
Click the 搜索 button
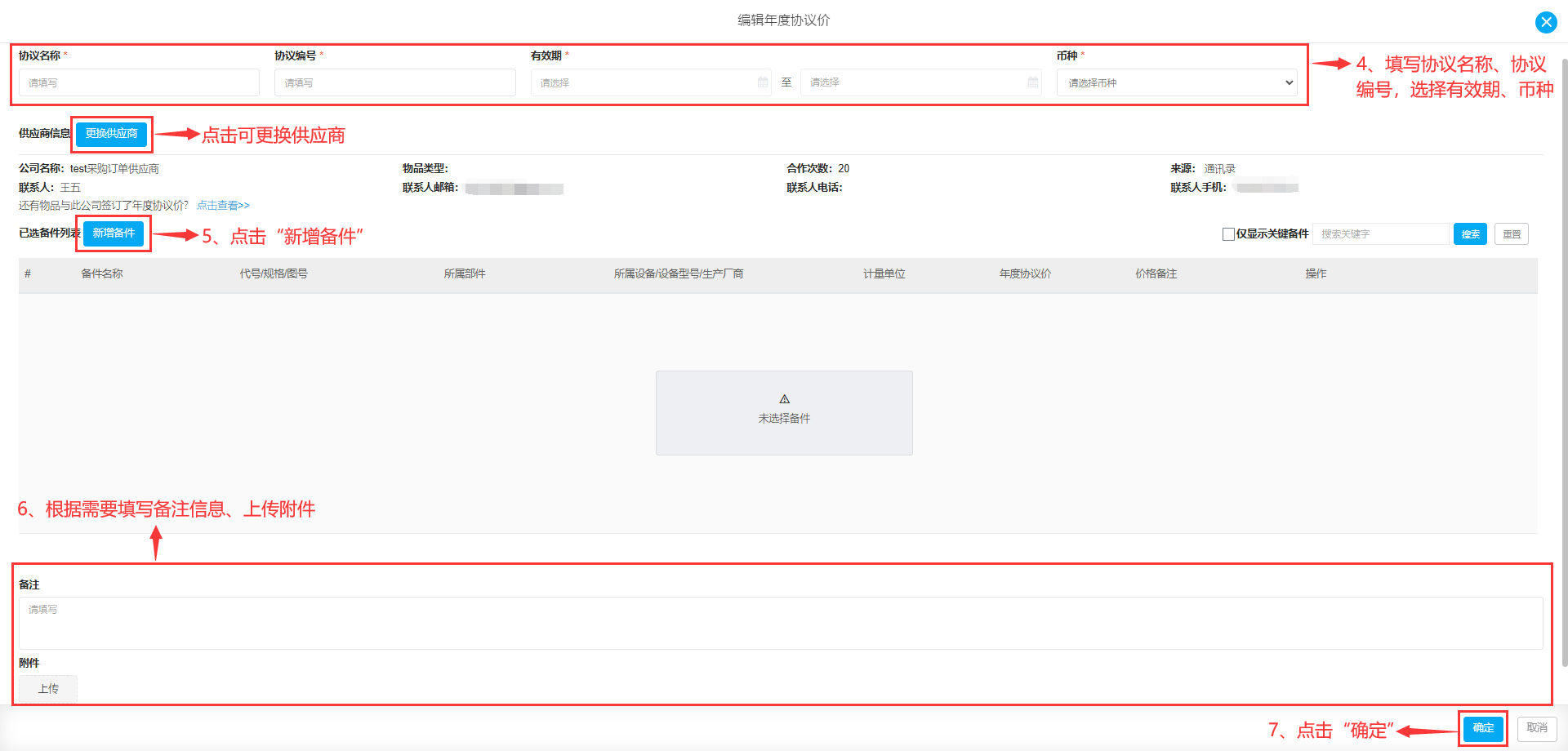click(x=1470, y=234)
